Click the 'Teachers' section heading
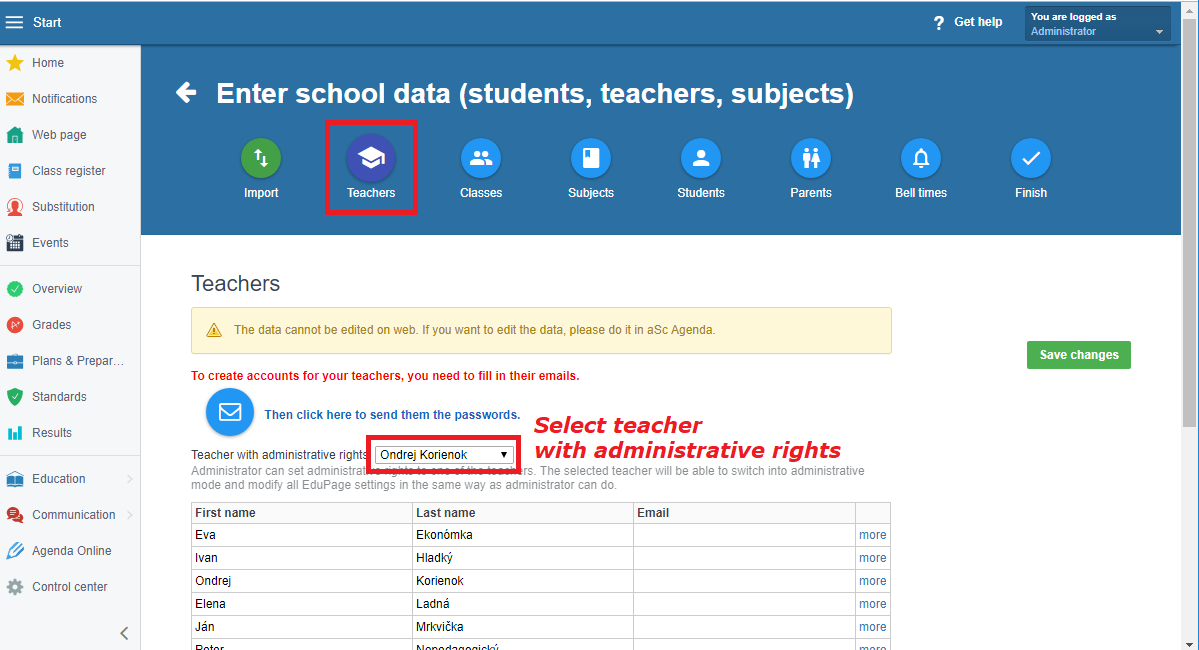The height and width of the screenshot is (650, 1199). pyautogui.click(x=236, y=283)
